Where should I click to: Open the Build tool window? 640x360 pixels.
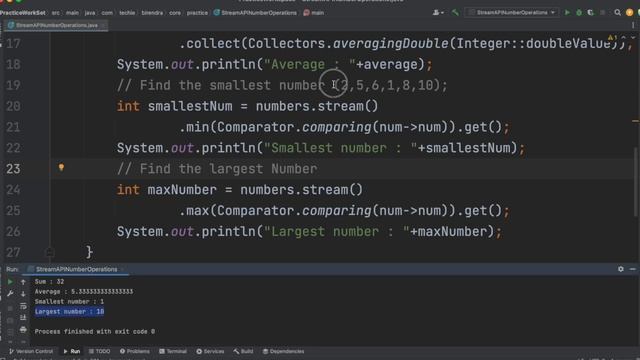point(243,351)
